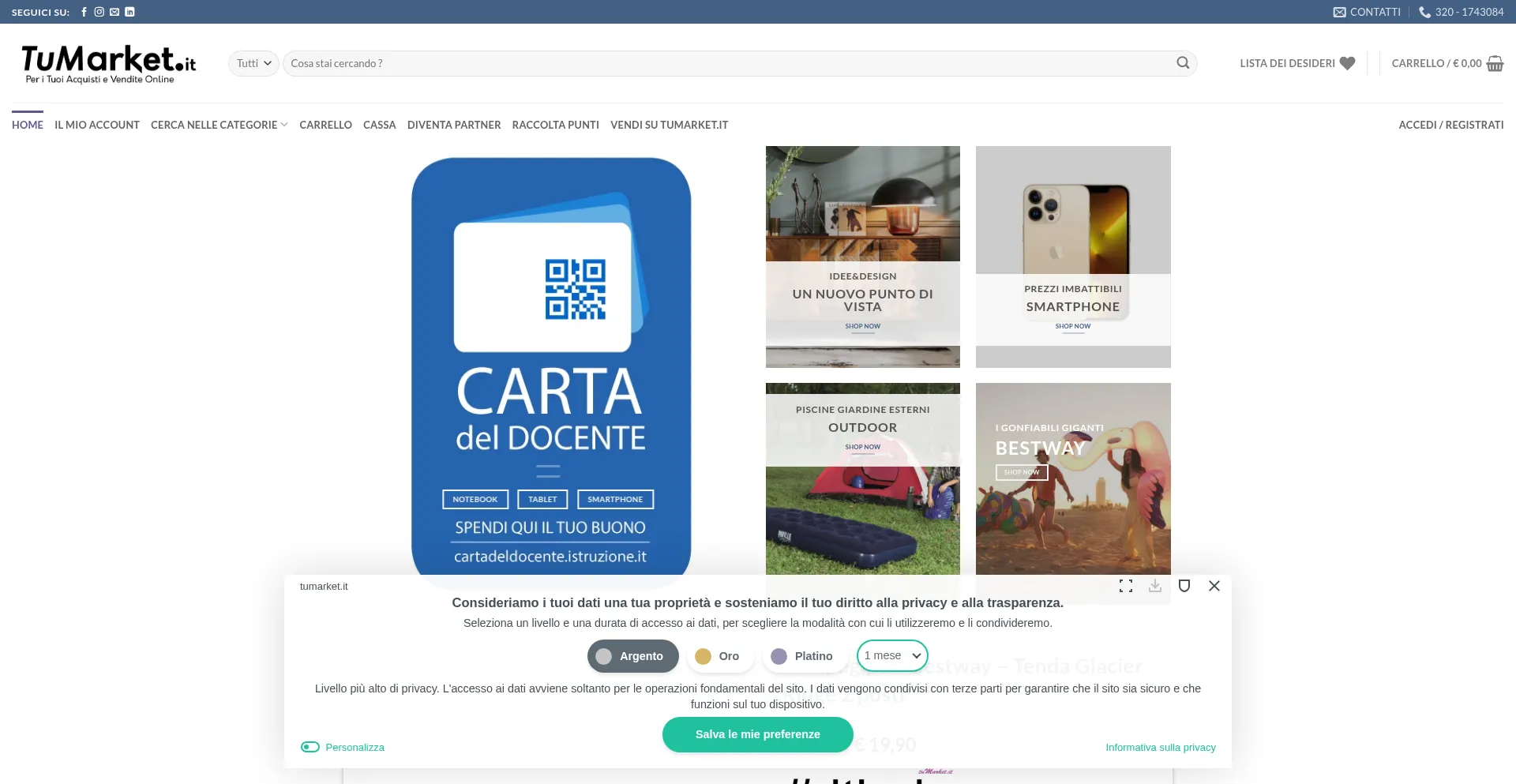The image size is (1516, 784).
Task: Open Raccolta Punti menu item
Action: point(556,125)
